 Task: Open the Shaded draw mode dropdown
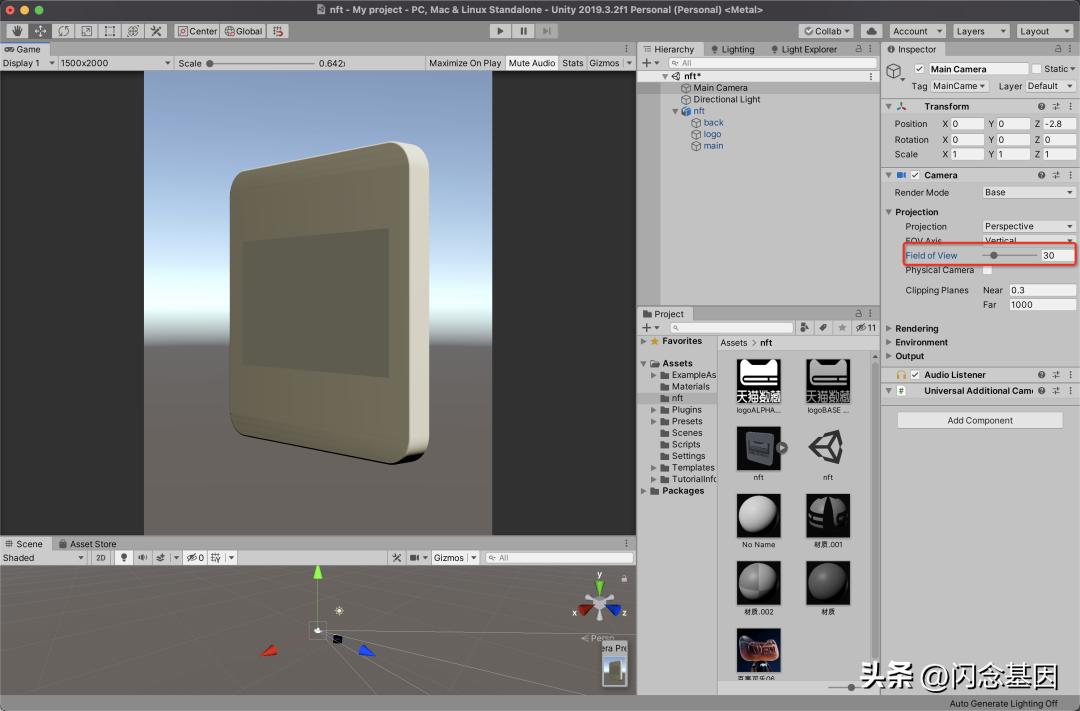[44, 558]
